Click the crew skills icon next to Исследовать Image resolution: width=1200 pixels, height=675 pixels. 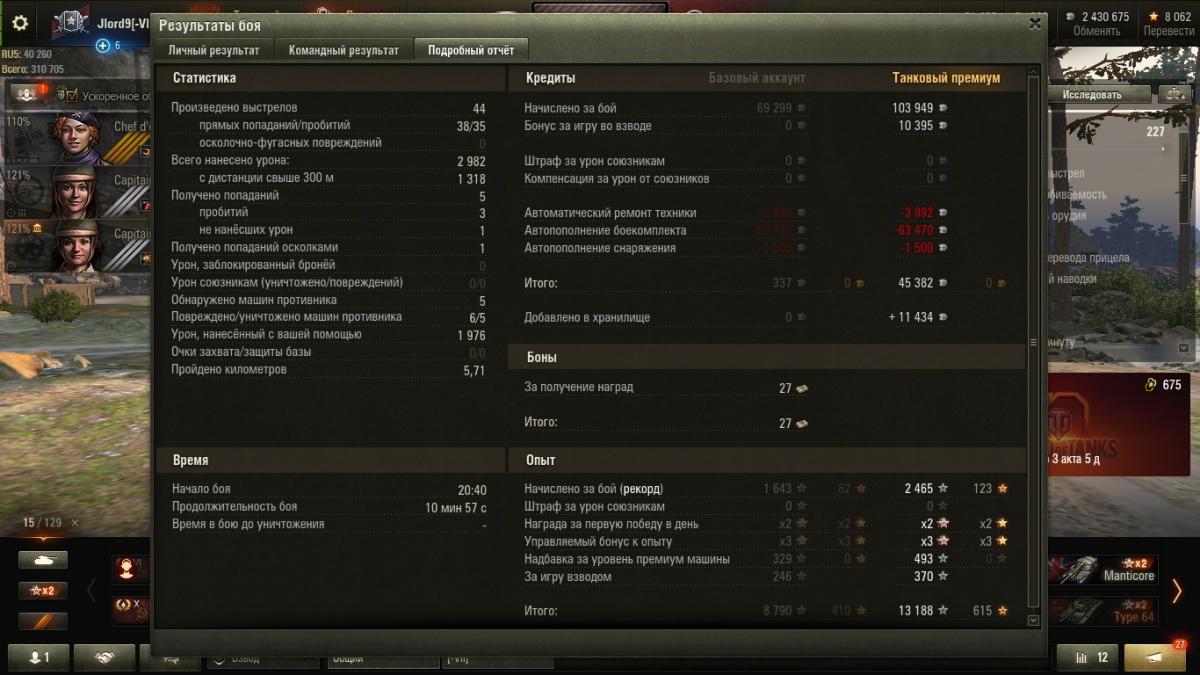click(1175, 94)
